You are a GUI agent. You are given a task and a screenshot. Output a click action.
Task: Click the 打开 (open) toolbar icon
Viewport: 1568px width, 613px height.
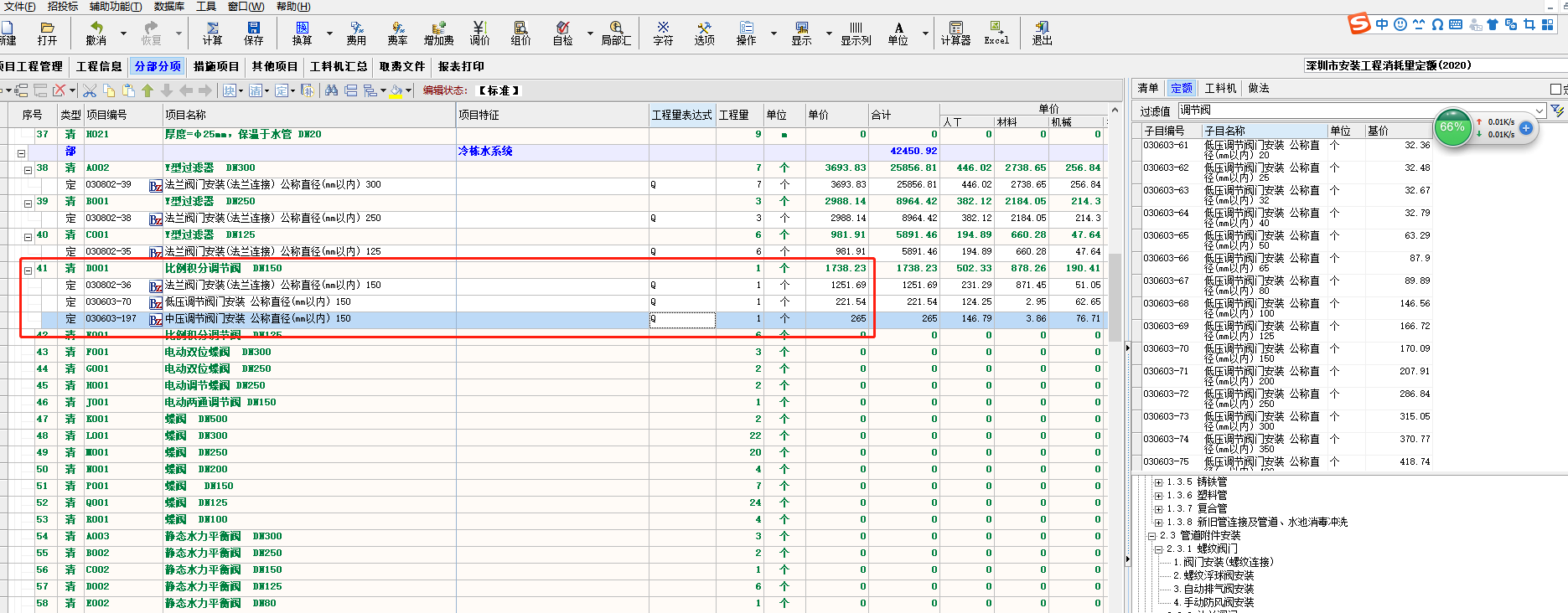[47, 33]
